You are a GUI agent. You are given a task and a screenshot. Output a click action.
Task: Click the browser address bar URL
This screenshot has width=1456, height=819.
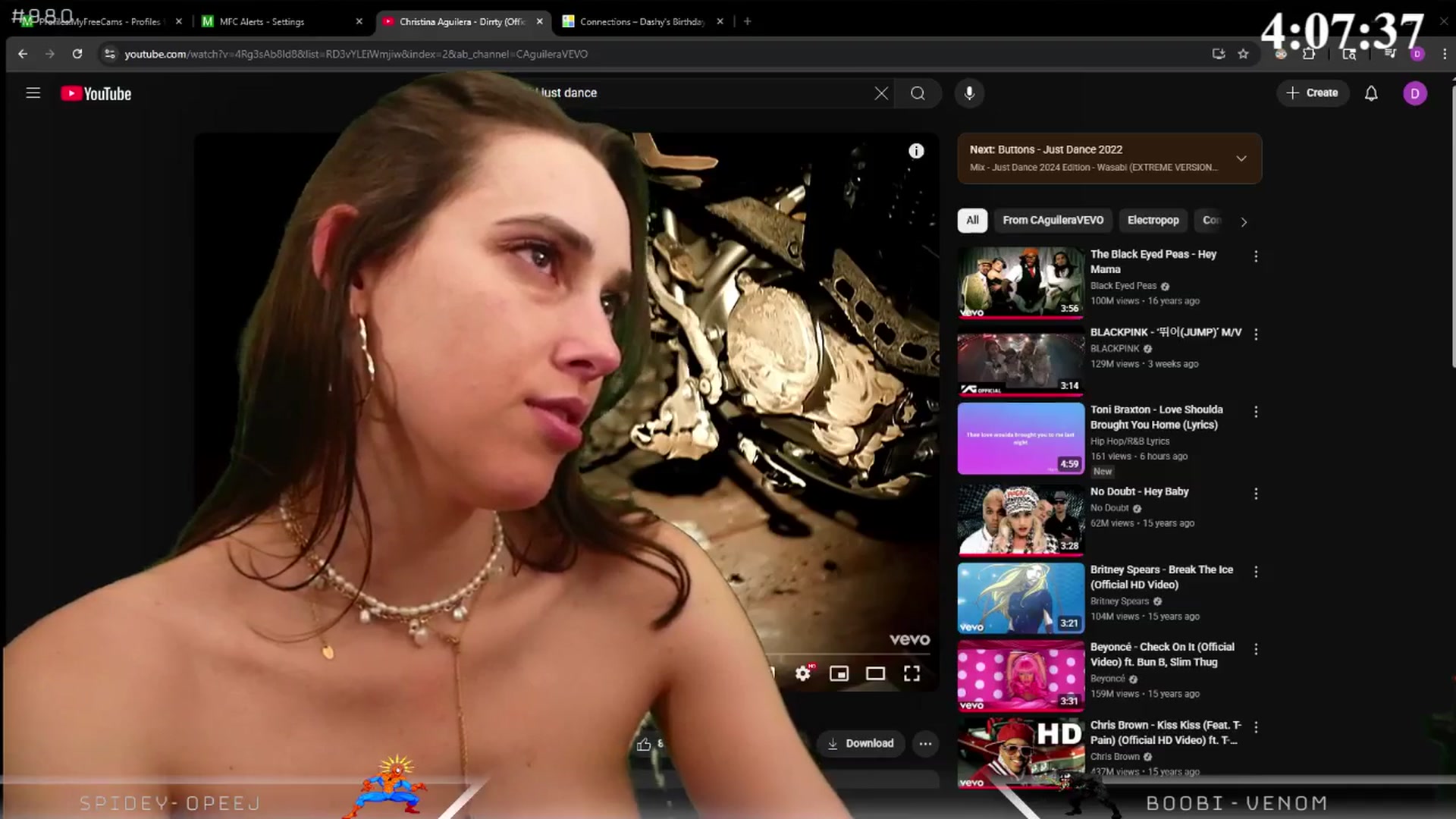point(356,54)
